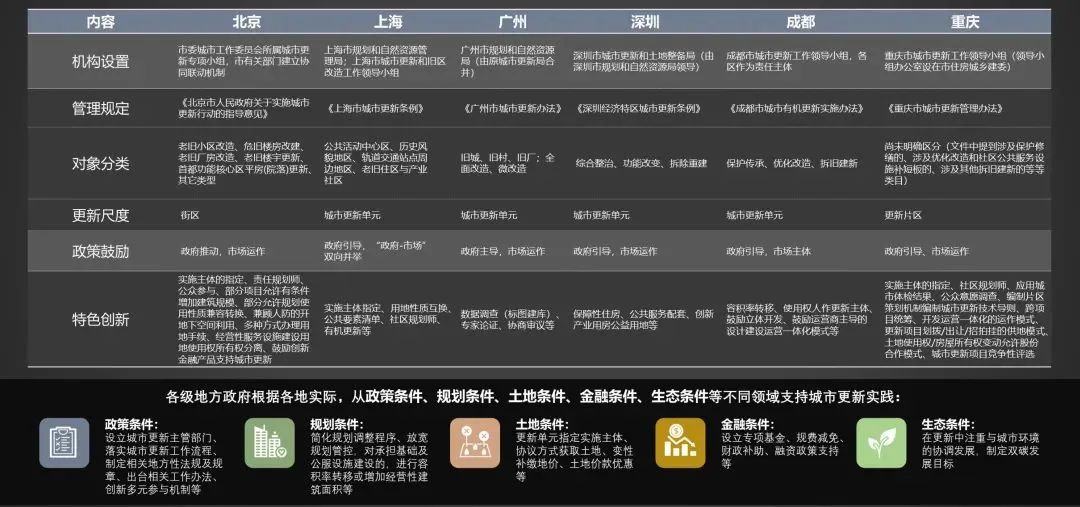Viewport: 1080px width, 507px height.
Task: Click the 金融条件: heading
Action: pyautogui.click(x=747, y=424)
